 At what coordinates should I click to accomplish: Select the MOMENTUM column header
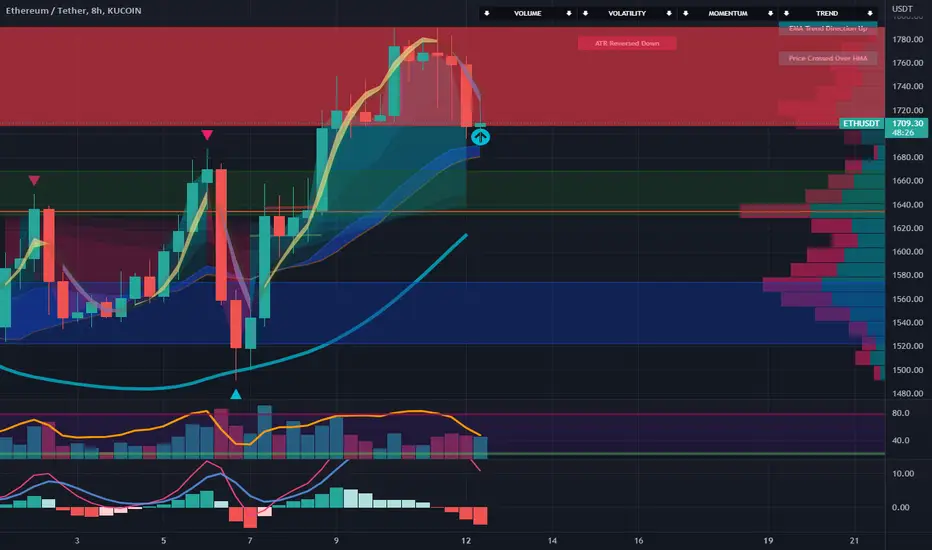coord(728,13)
